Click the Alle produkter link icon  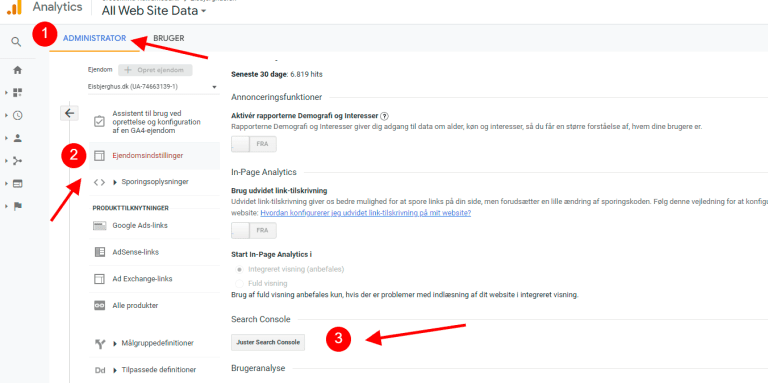coord(99,305)
